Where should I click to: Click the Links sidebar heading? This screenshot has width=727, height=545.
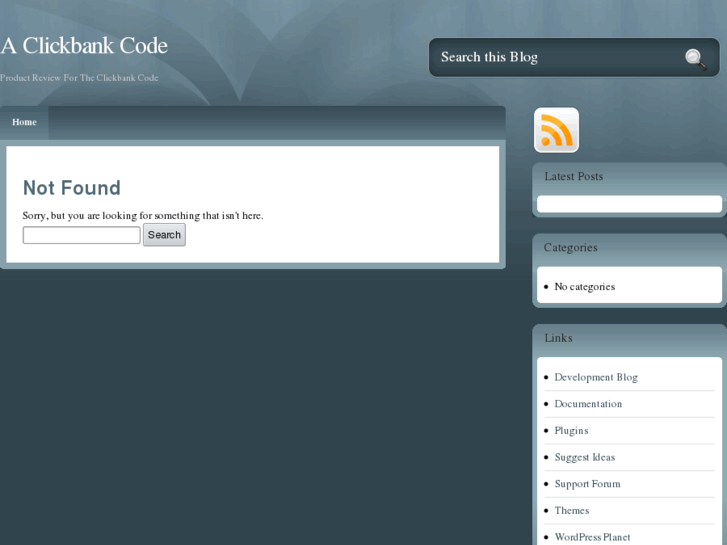point(558,338)
